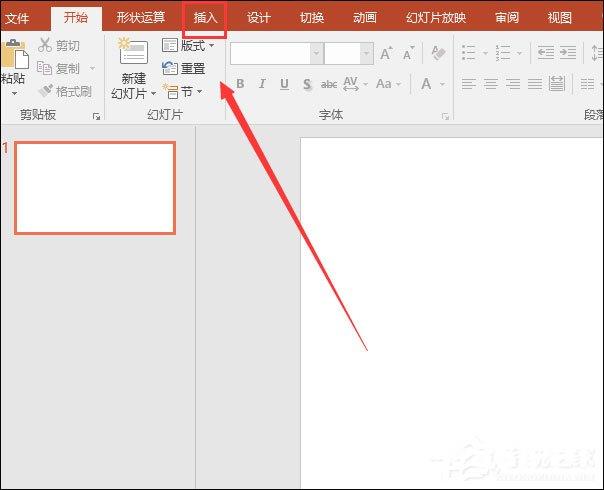Open the AV character spacing dropdown
Screen dimensions: 604x490
(355, 84)
